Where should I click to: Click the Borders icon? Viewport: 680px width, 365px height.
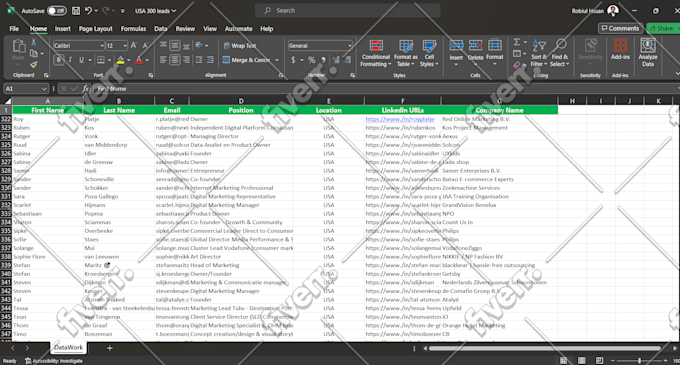point(101,60)
